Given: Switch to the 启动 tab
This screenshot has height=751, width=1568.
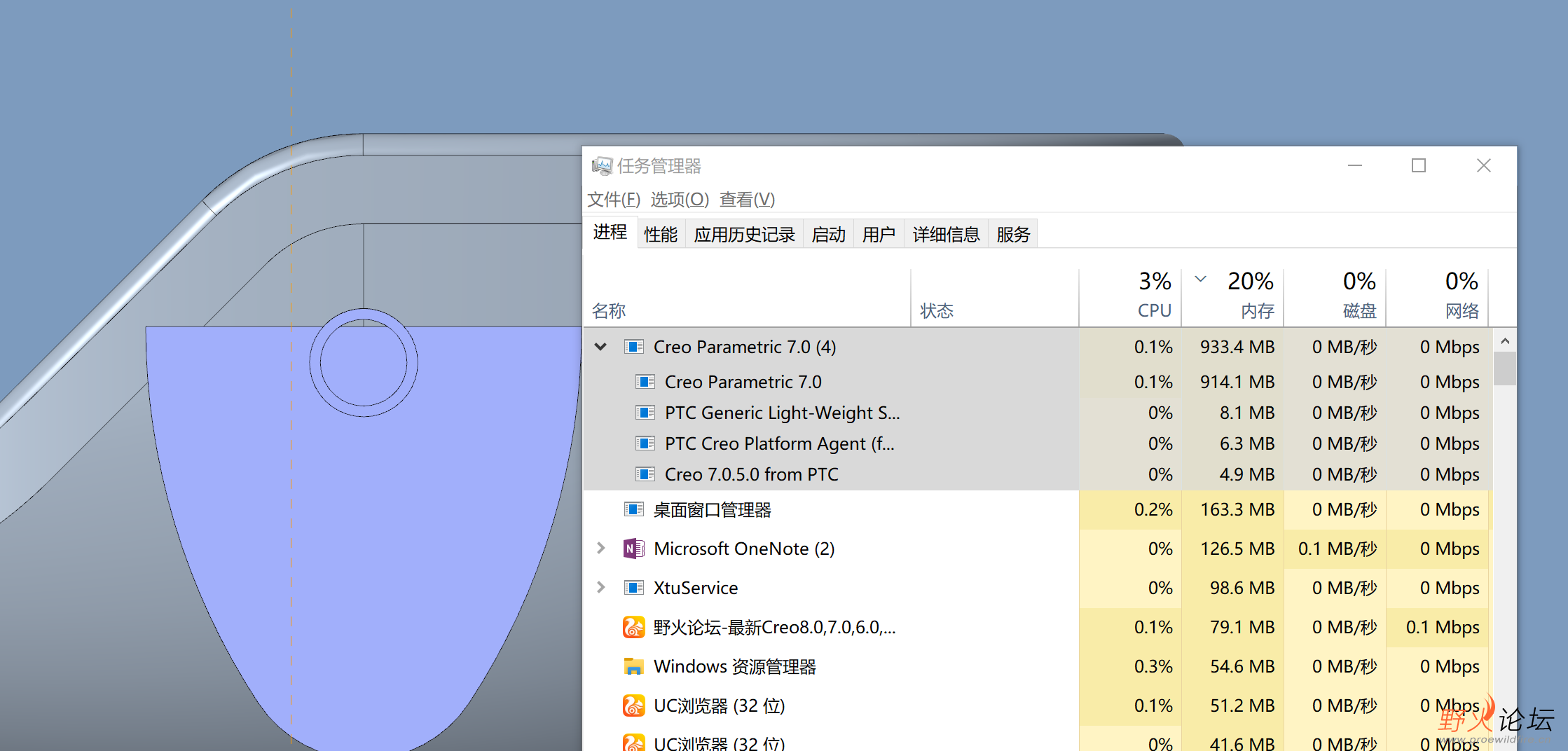Looking at the screenshot, I should click(x=828, y=235).
